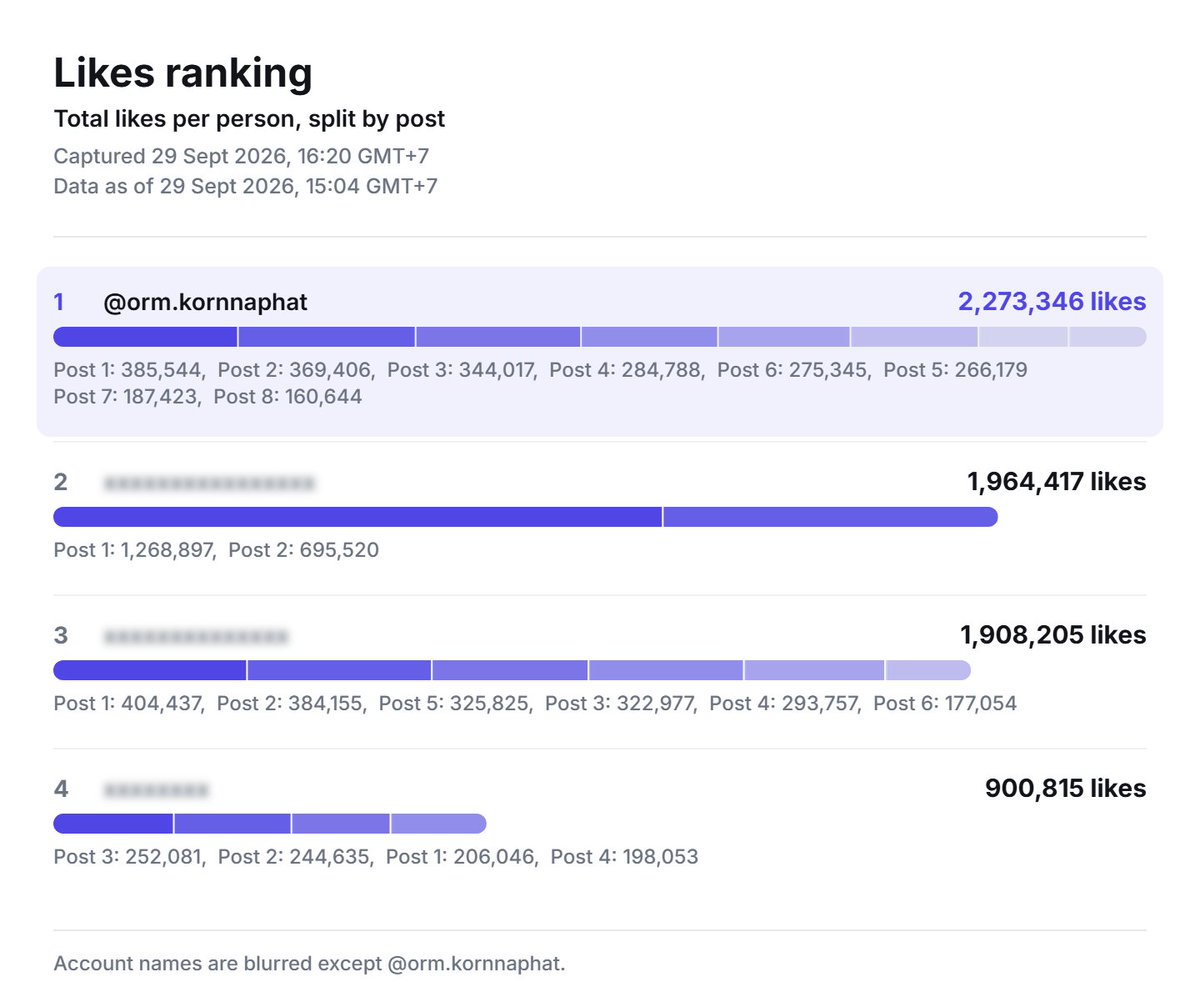Click the 1,964,417 likes total
Image resolution: width=1200 pixels, height=1007 pixels.
[x=1057, y=482]
